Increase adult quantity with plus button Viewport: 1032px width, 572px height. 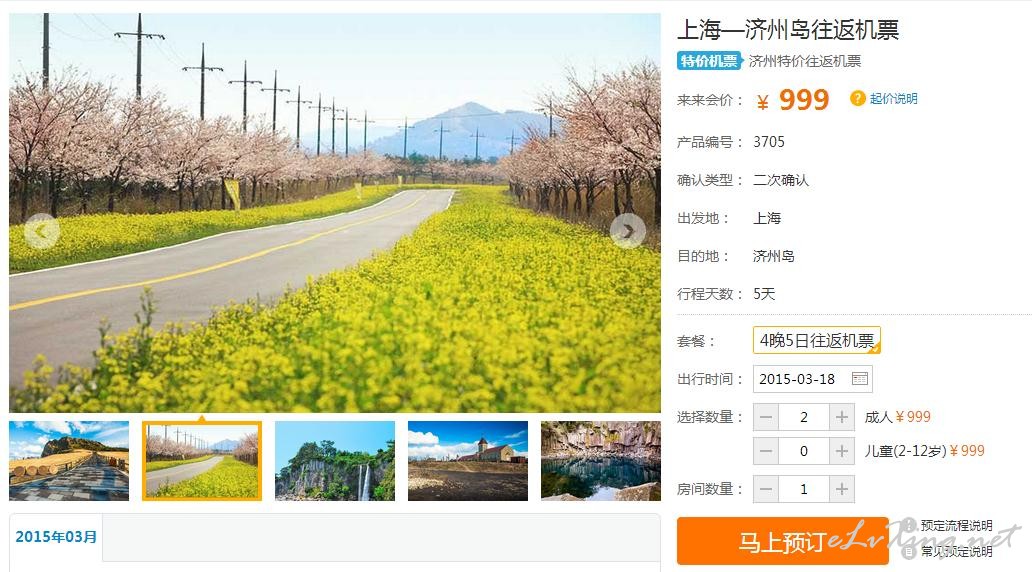tap(842, 417)
